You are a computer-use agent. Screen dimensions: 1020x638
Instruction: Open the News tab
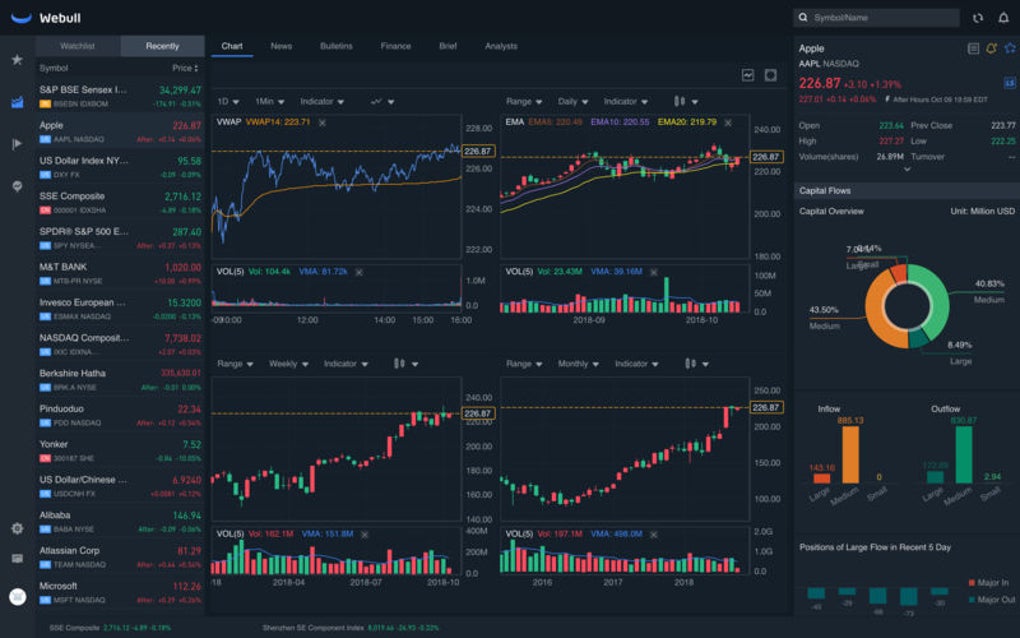(281, 46)
